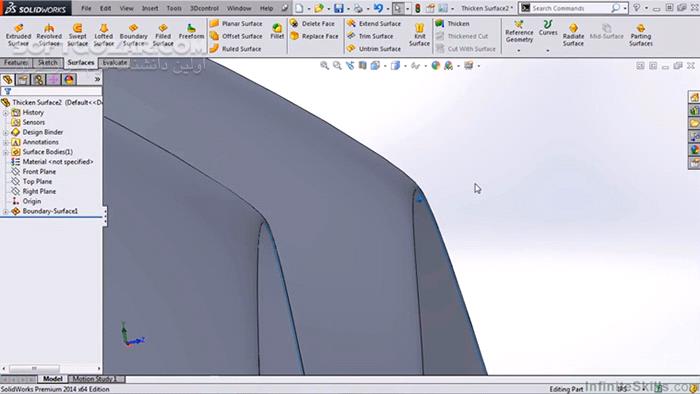
Task: Open the ConfigurationManager tab icon
Action: pos(38,79)
